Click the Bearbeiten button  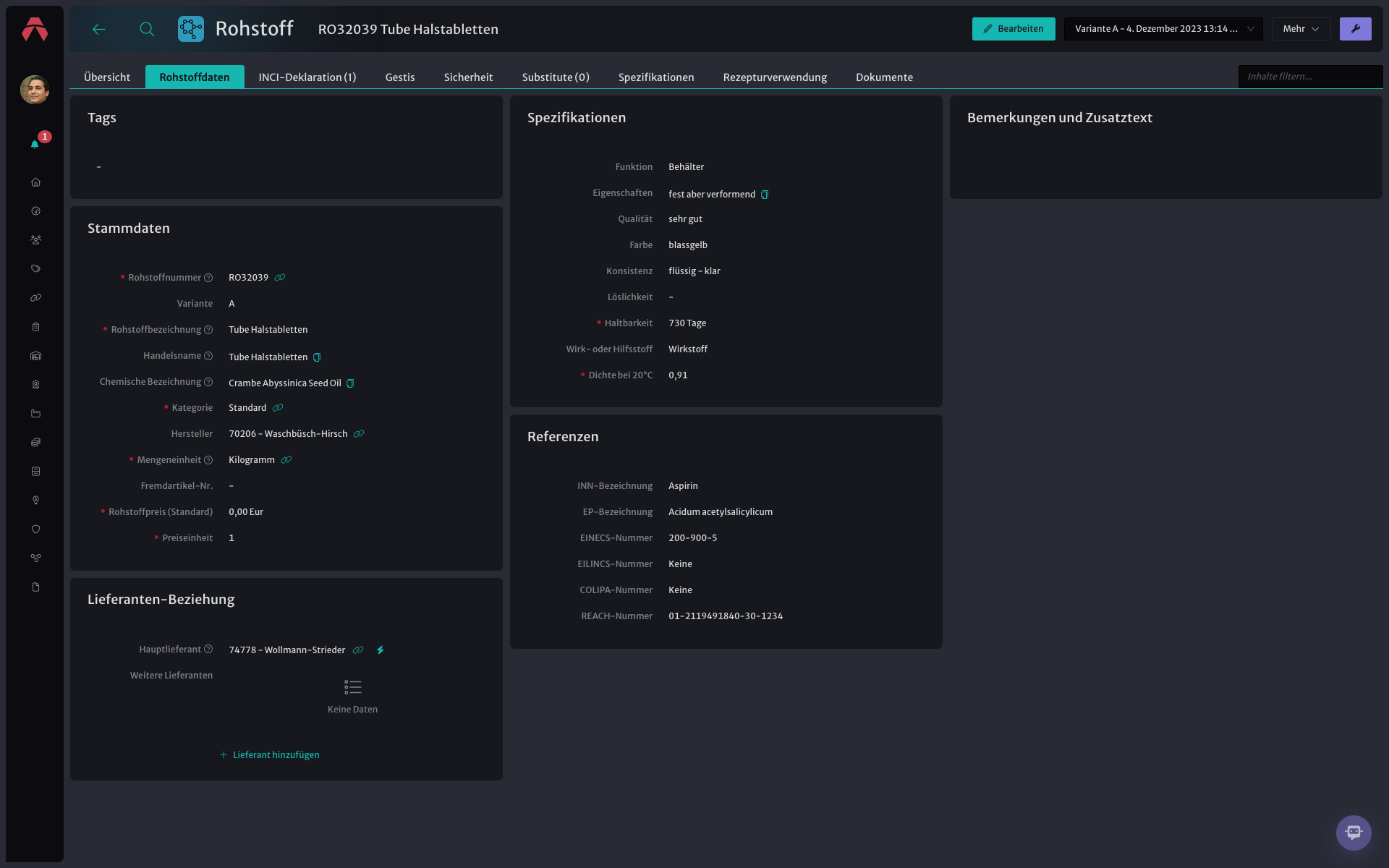(1014, 29)
